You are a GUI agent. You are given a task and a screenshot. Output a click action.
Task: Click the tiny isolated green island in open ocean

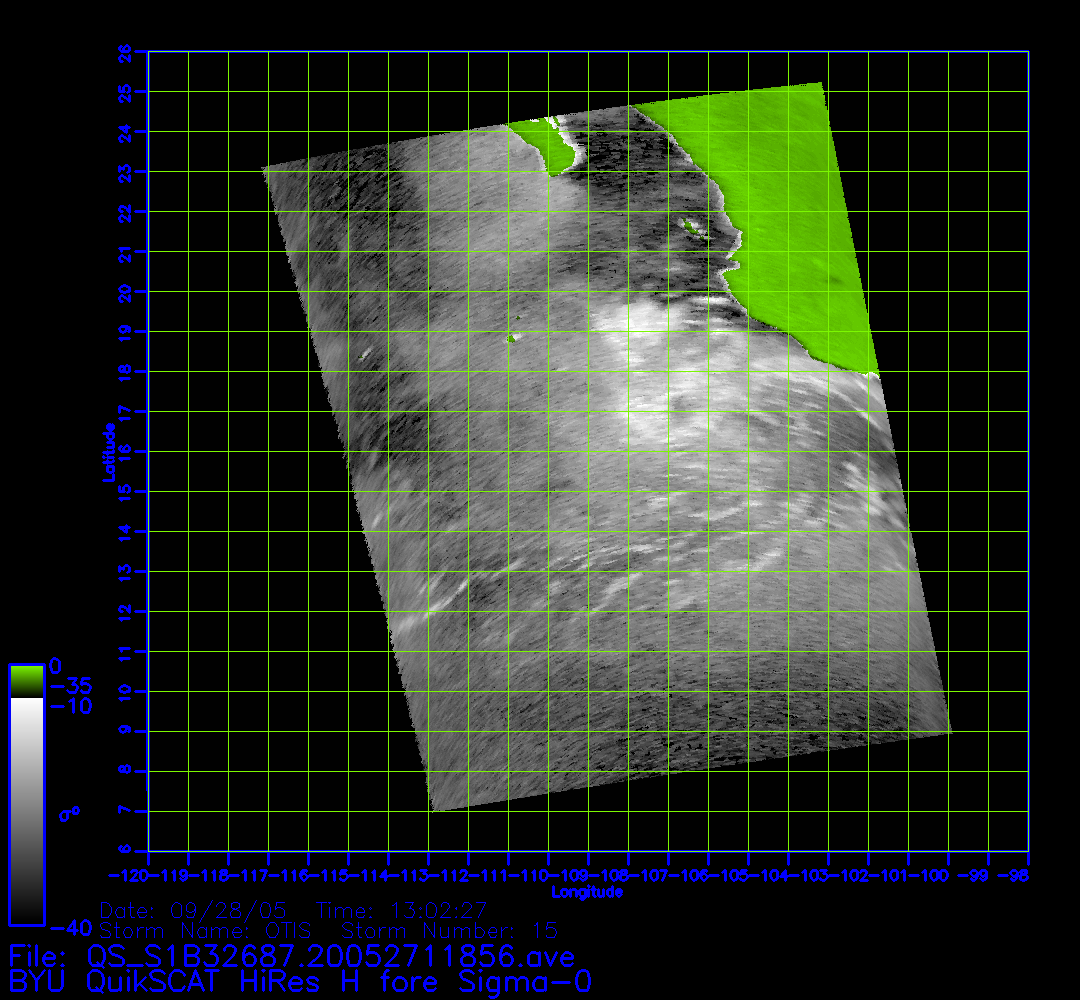click(x=514, y=337)
